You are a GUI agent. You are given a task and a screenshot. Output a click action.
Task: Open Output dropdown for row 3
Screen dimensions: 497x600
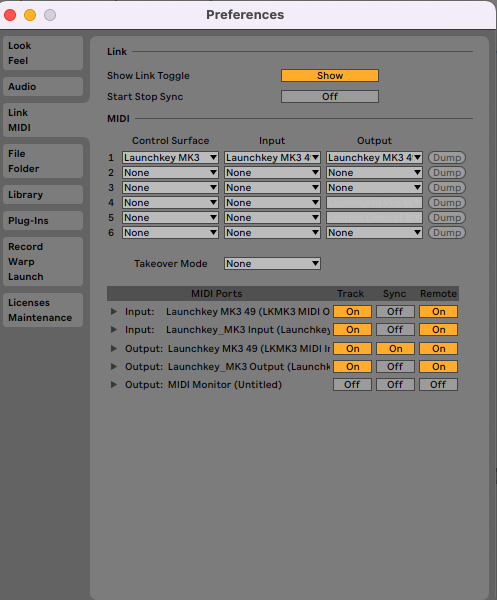pos(374,188)
